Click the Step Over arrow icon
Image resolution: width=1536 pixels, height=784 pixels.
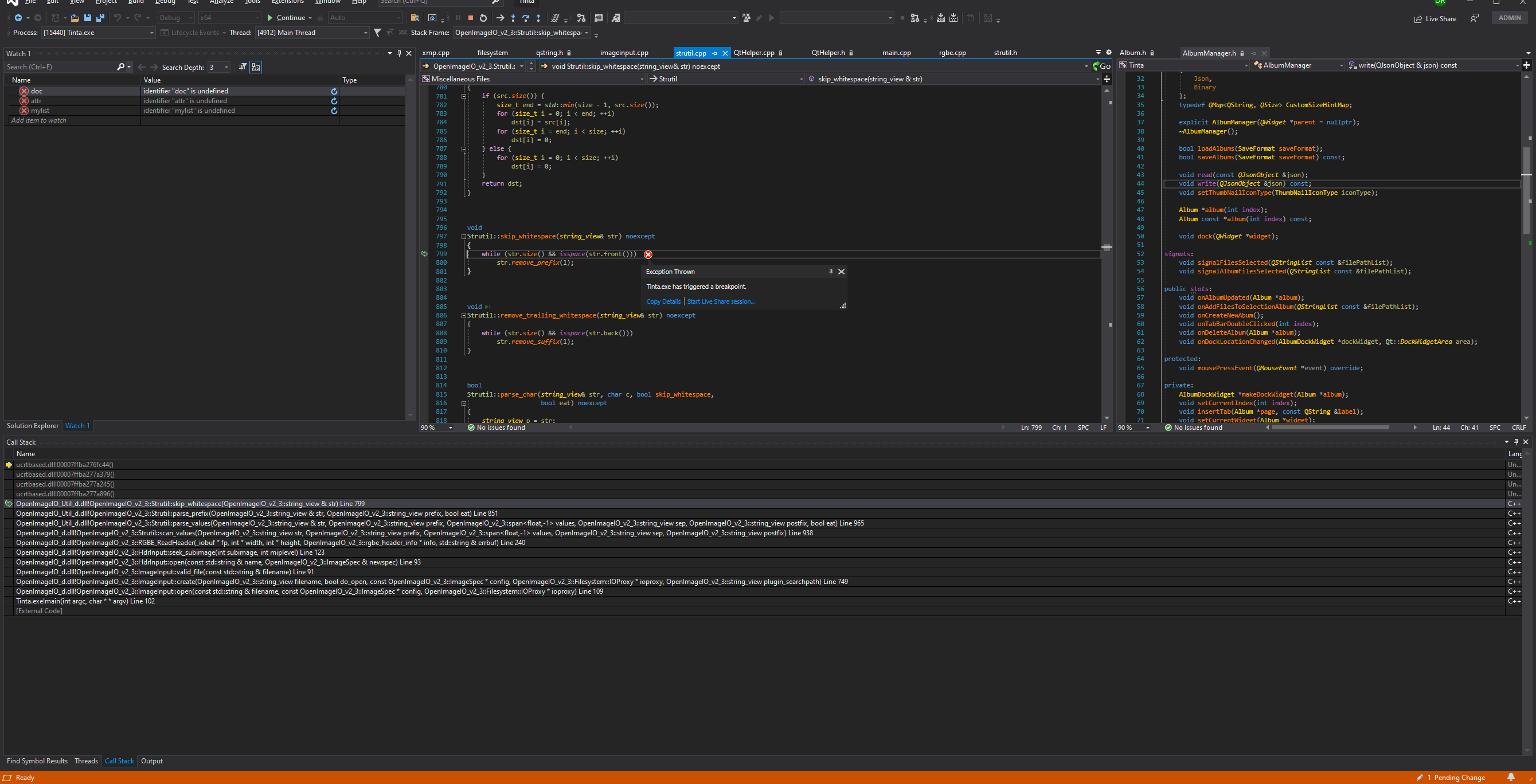[x=525, y=18]
